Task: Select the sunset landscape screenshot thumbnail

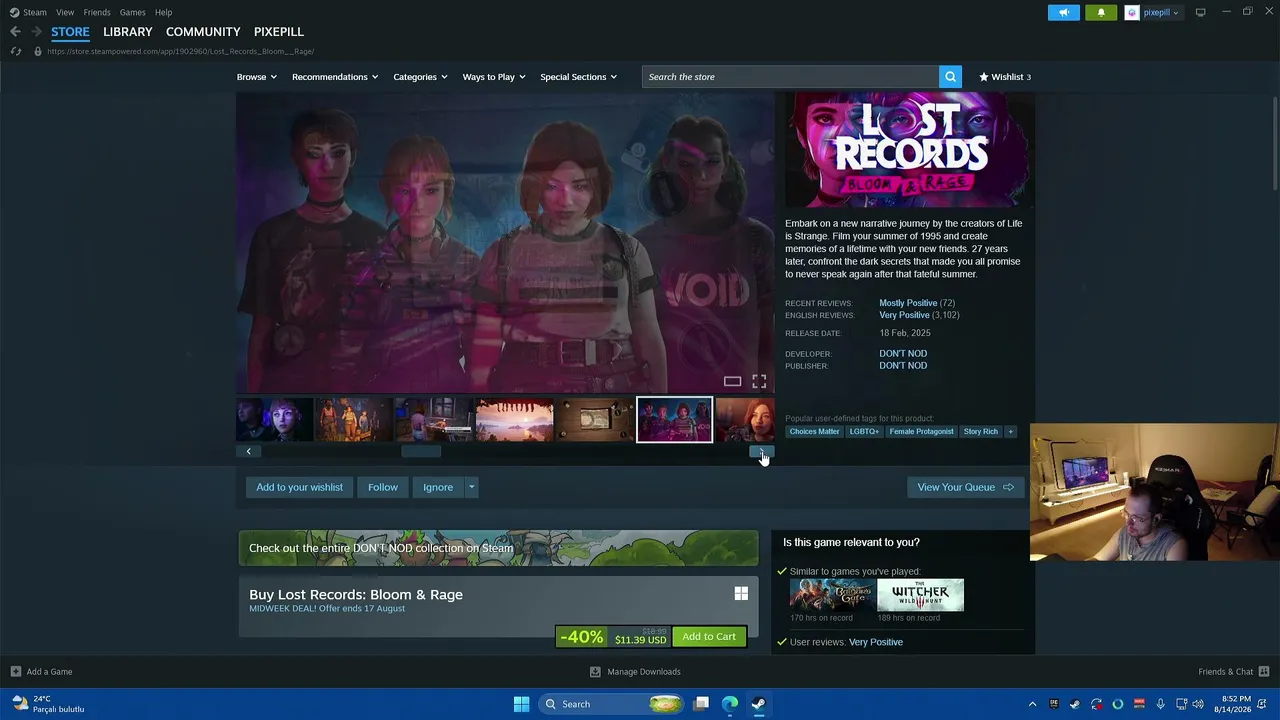Action: pos(515,420)
